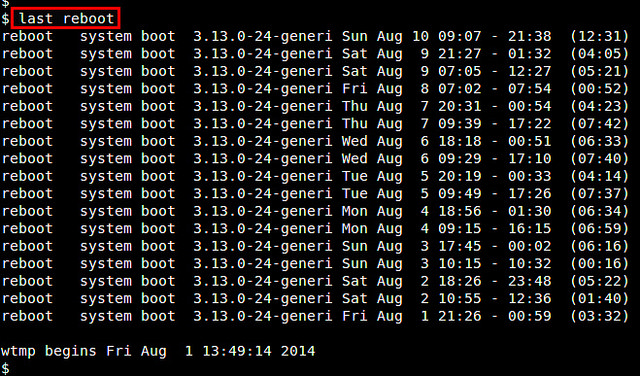Click end time "00:54"
The width and height of the screenshot is (640, 376).
coord(530,107)
